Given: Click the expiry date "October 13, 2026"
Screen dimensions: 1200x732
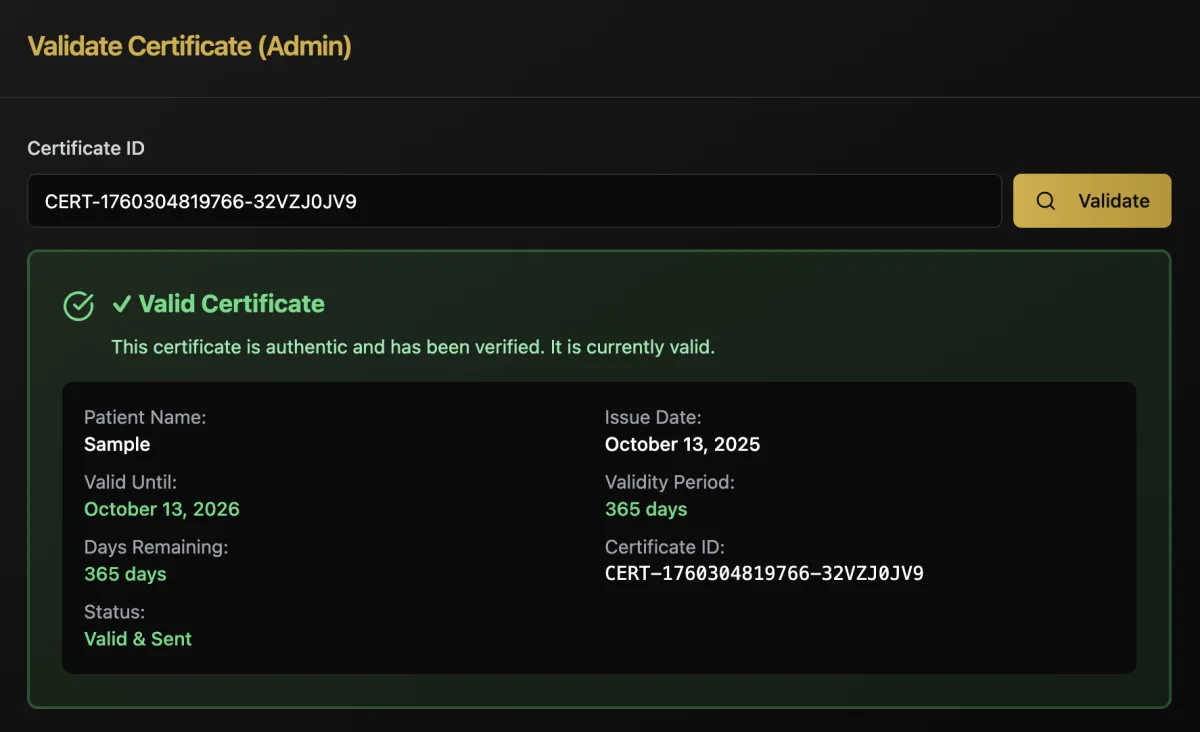Looking at the screenshot, I should tap(162, 509).
